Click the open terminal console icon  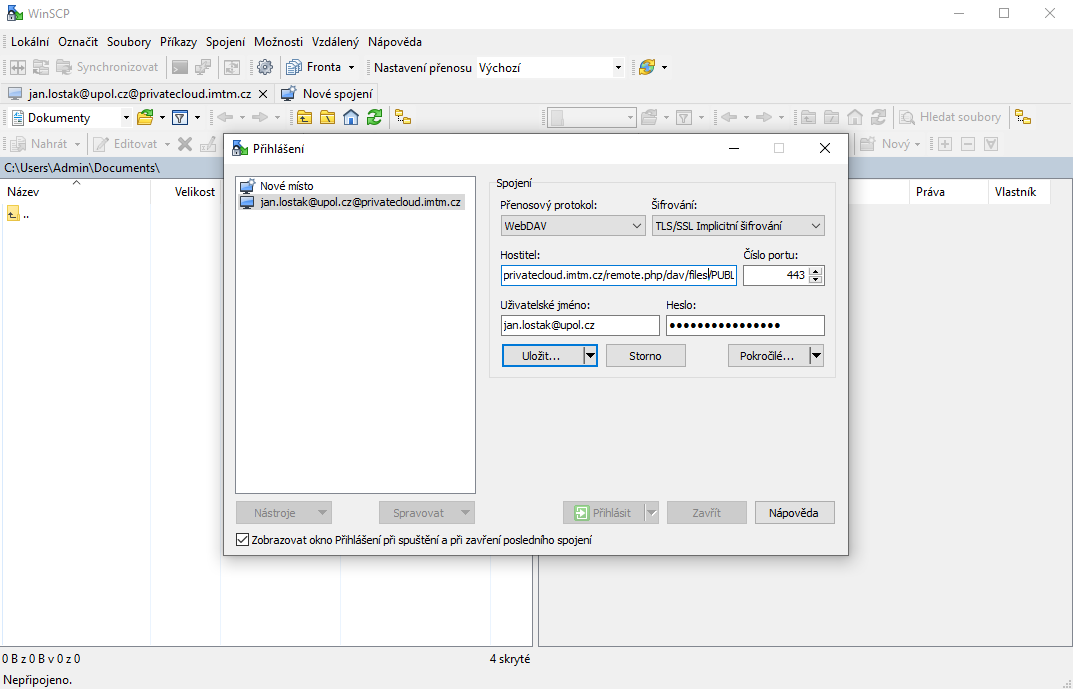point(180,67)
